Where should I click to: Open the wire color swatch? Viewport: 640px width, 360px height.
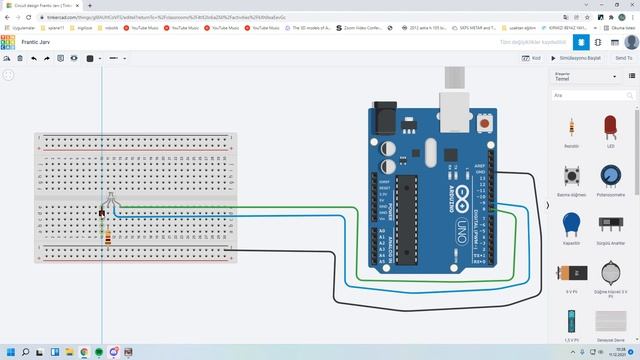point(90,58)
